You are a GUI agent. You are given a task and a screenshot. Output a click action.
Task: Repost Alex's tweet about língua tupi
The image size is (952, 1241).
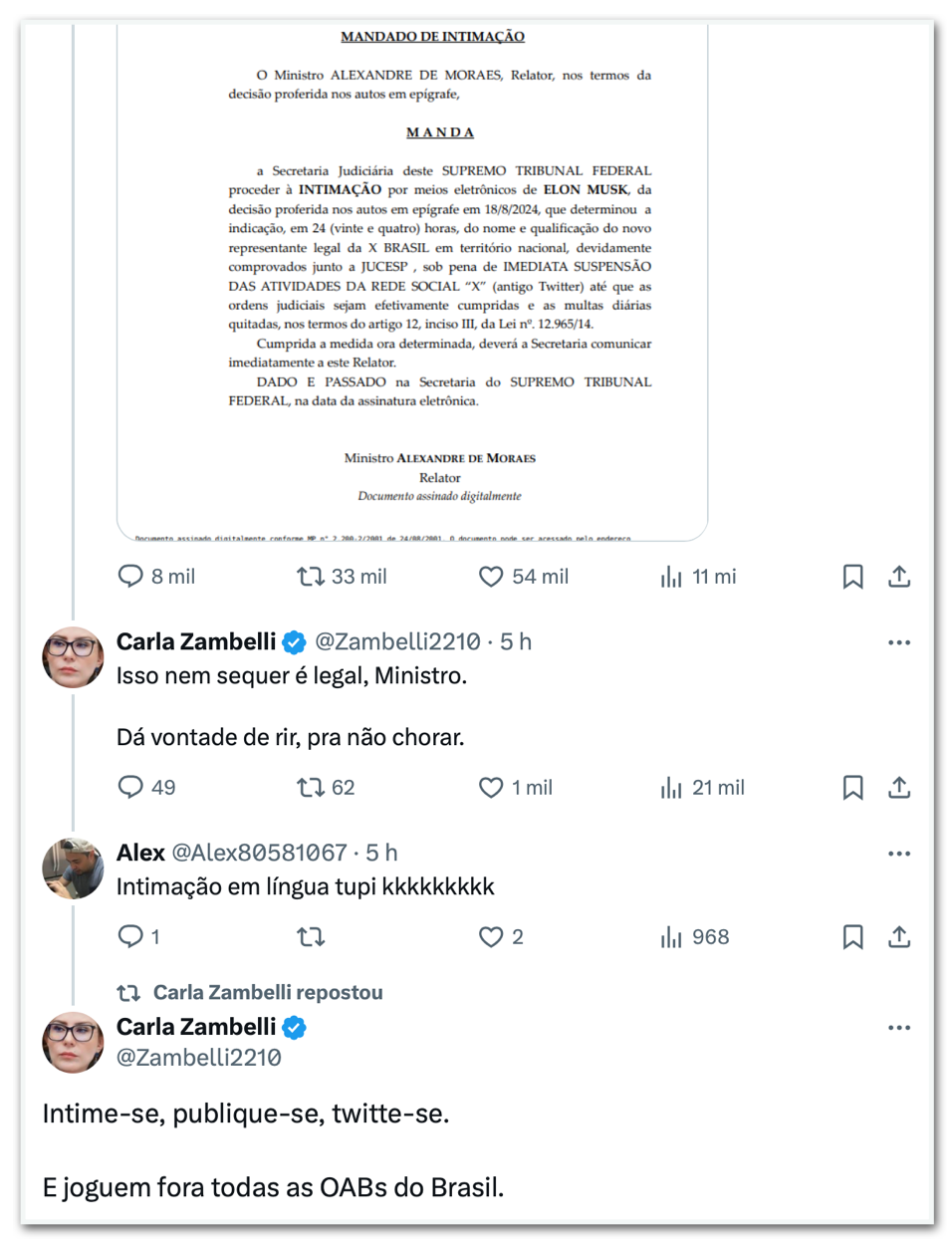click(311, 937)
